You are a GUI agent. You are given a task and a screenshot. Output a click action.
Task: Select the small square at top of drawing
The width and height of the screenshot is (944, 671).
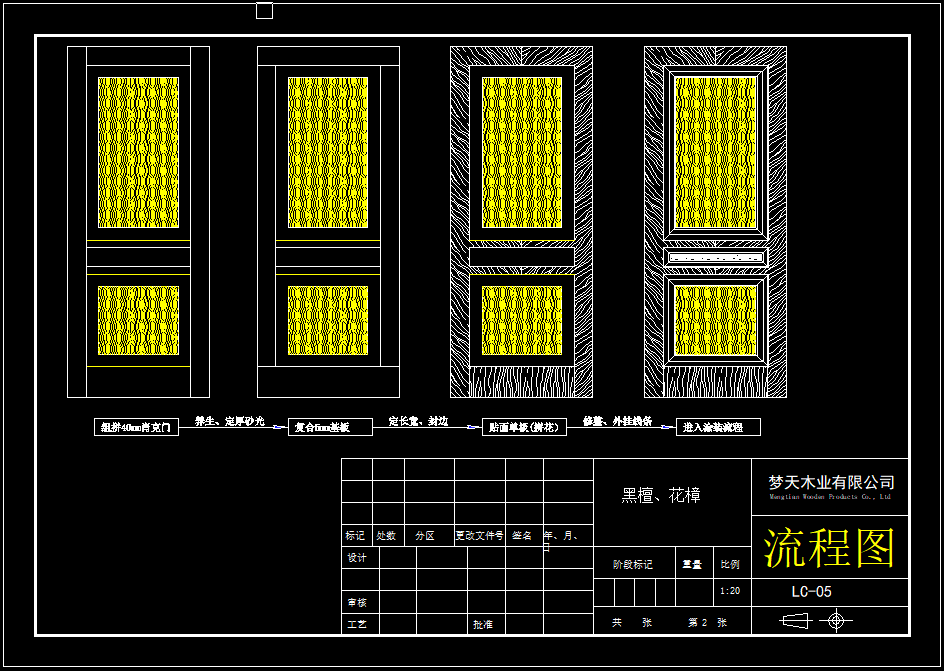[x=264, y=11]
